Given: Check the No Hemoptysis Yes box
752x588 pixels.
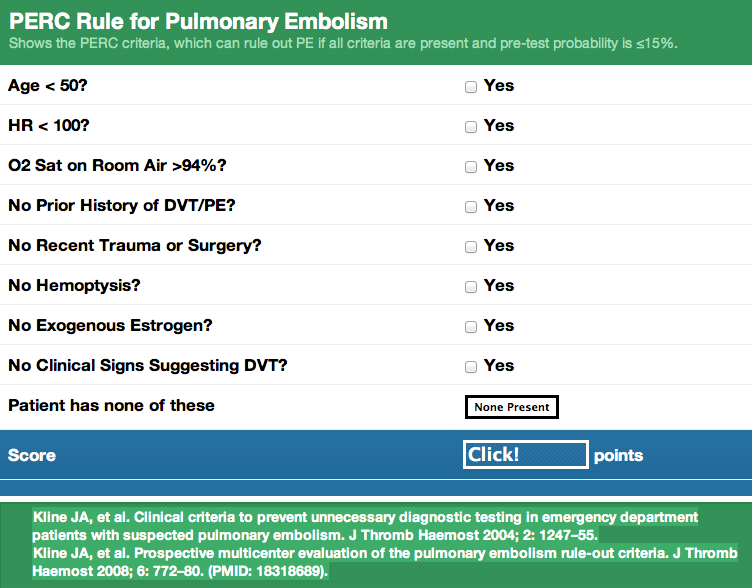Looking at the screenshot, I should 471,287.
